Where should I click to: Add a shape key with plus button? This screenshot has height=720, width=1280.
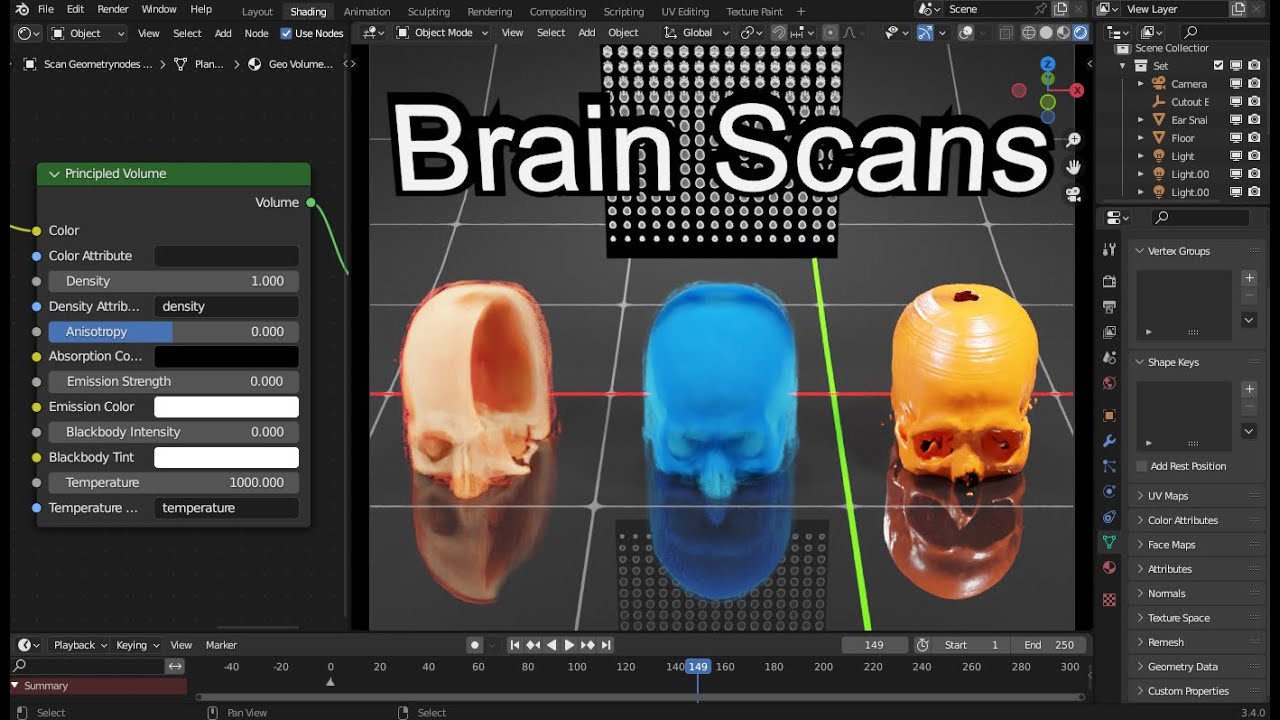click(x=1249, y=389)
